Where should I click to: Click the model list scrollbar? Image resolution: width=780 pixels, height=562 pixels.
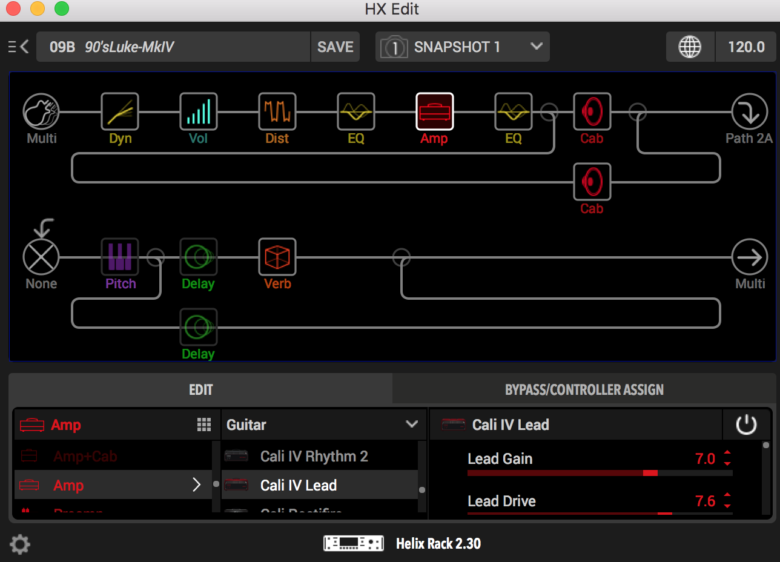422,490
